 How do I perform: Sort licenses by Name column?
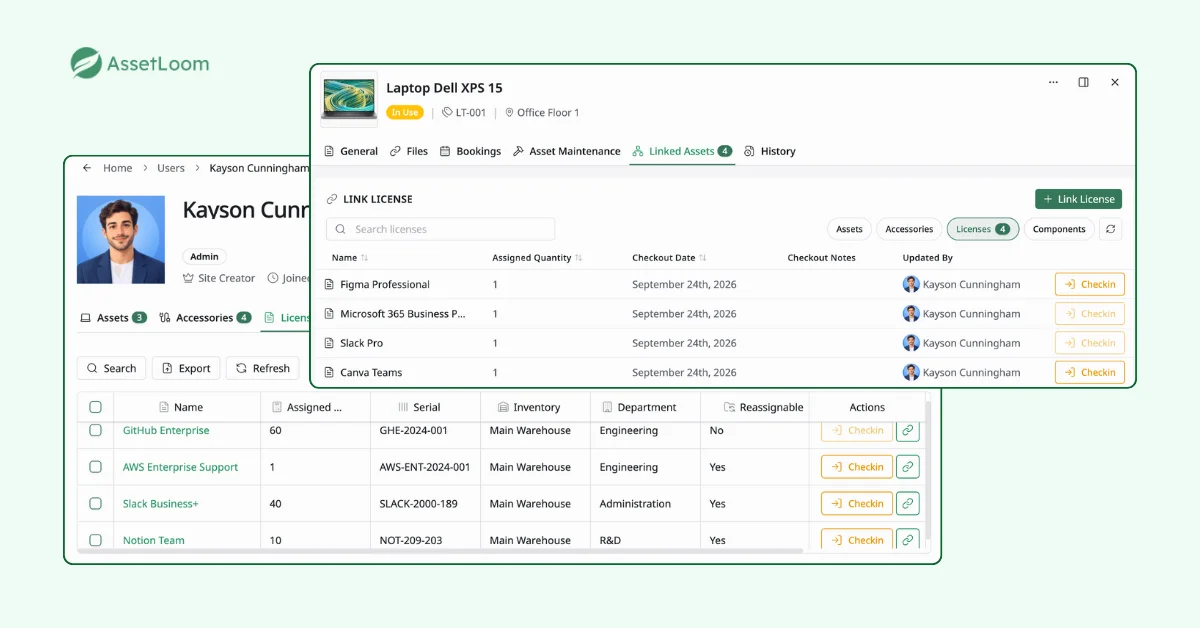coord(350,258)
